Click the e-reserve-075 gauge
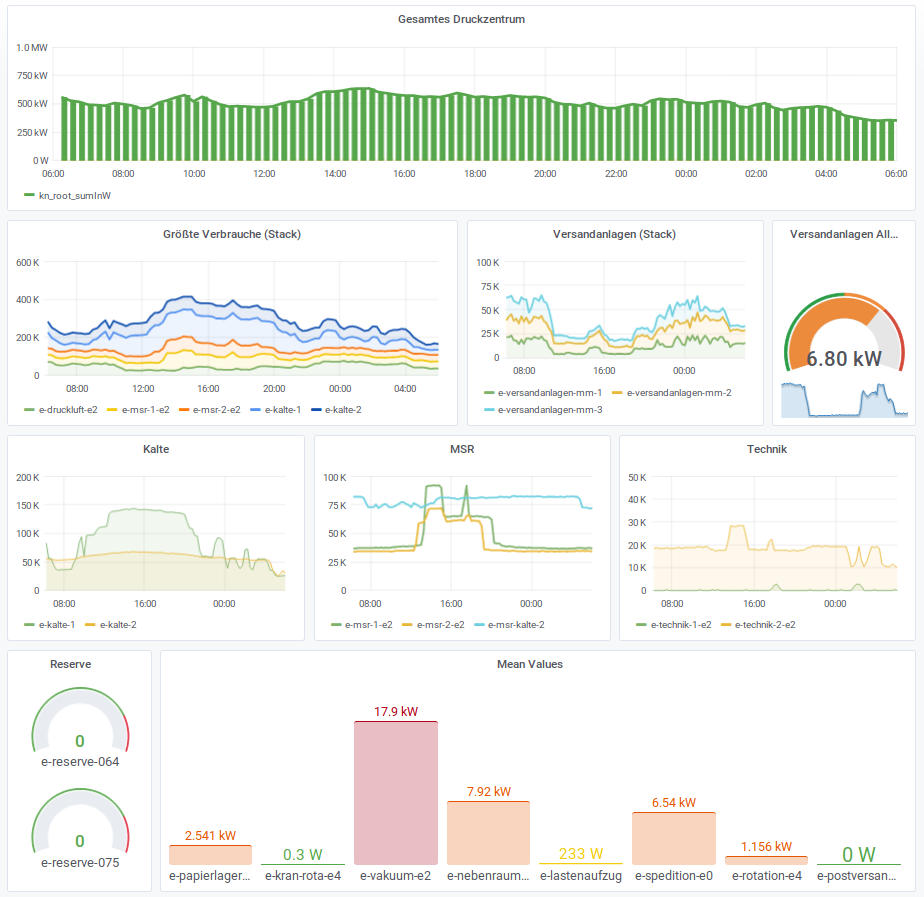924x897 pixels. coord(80,828)
